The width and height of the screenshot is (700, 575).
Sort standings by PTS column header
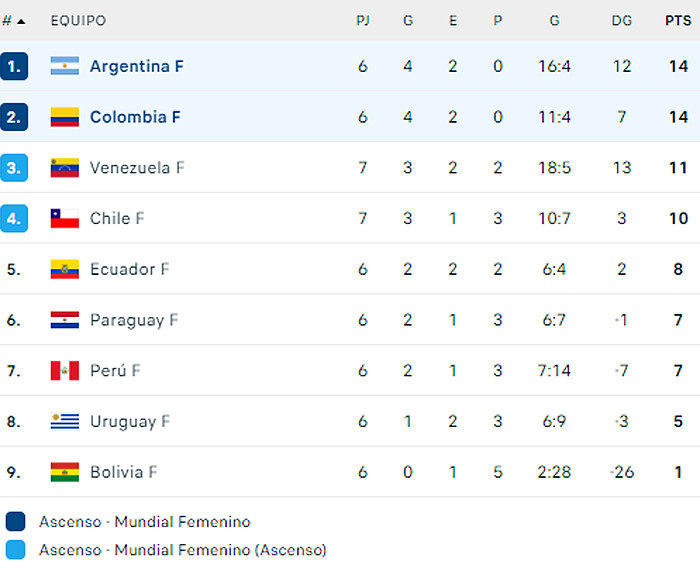pos(677,21)
